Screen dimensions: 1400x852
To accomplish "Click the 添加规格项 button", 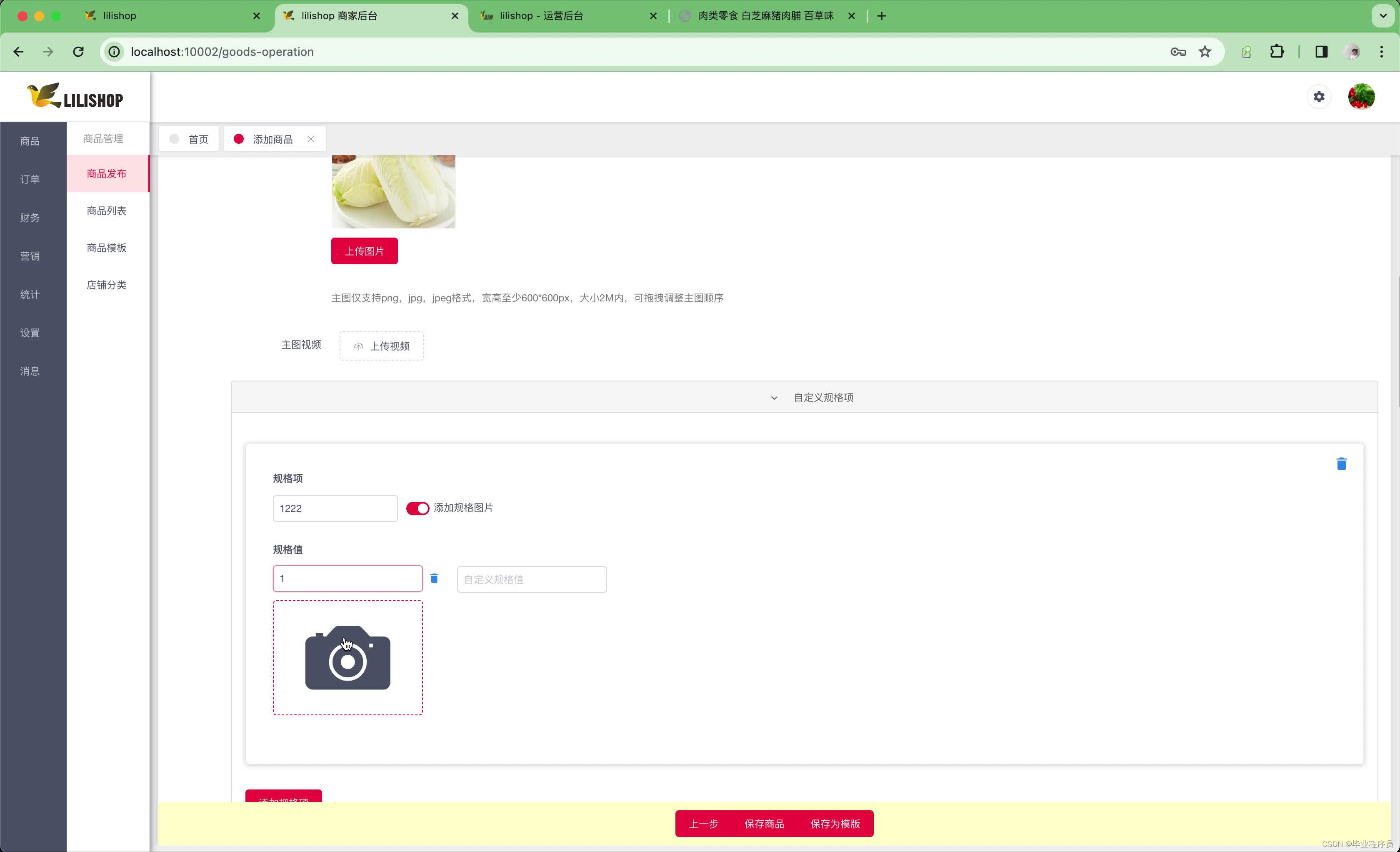I will pos(283,796).
